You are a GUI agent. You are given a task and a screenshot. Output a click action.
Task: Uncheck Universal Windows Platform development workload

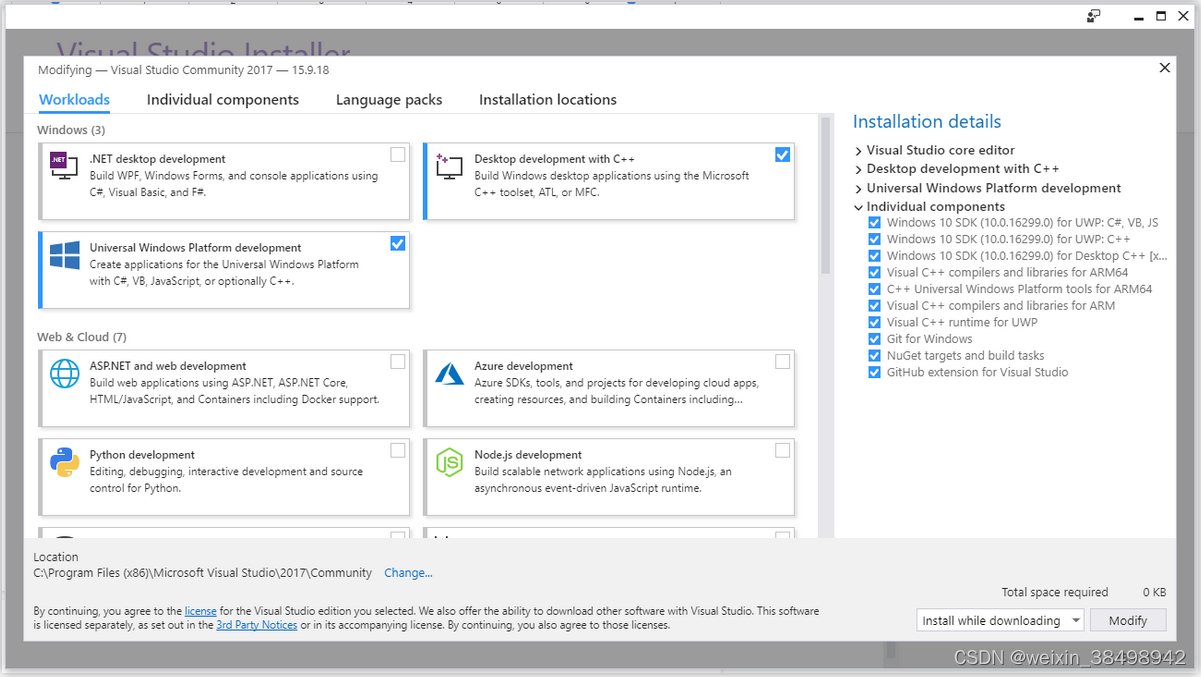[398, 243]
